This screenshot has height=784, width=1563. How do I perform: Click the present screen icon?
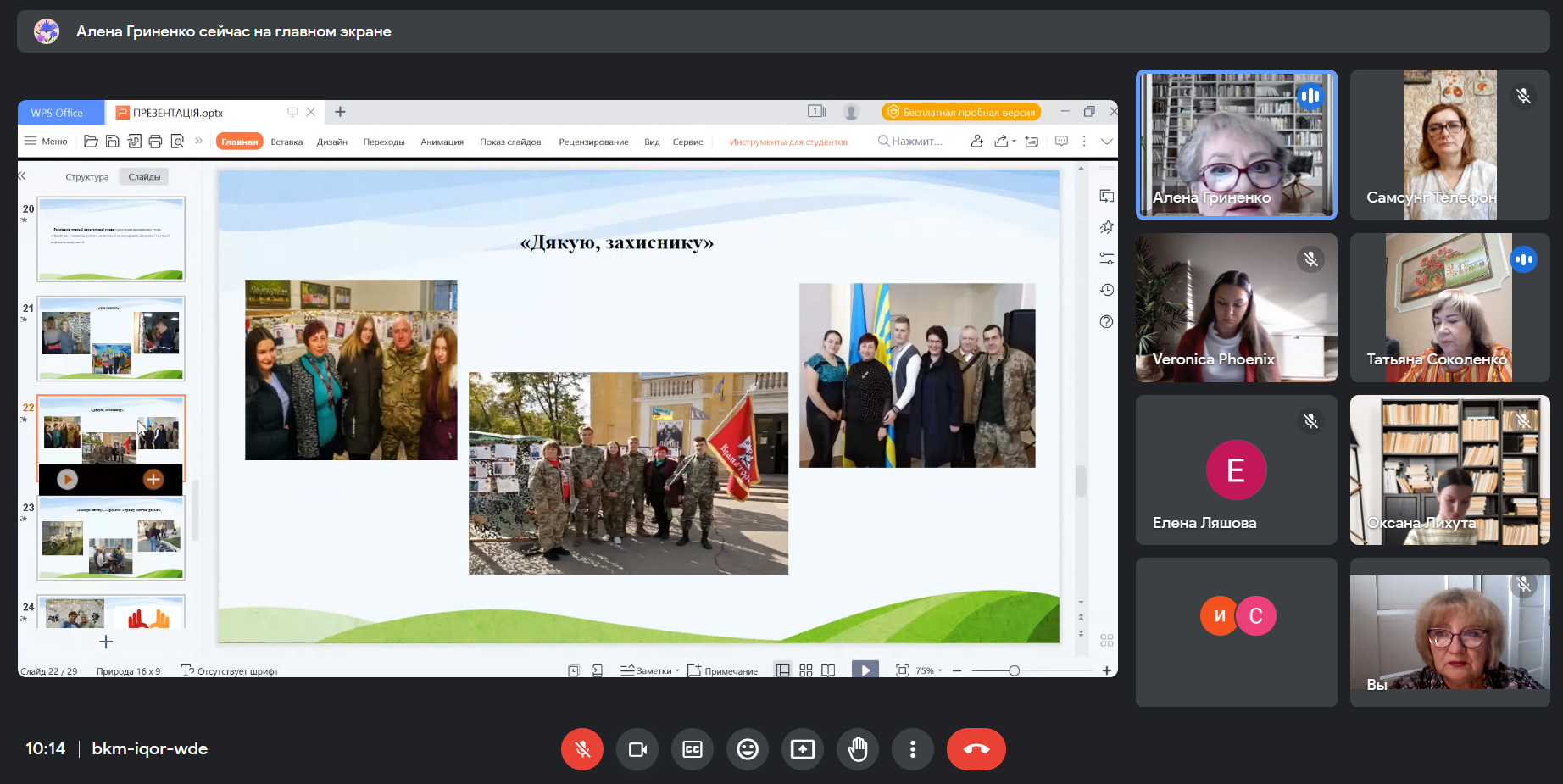pyautogui.click(x=803, y=749)
